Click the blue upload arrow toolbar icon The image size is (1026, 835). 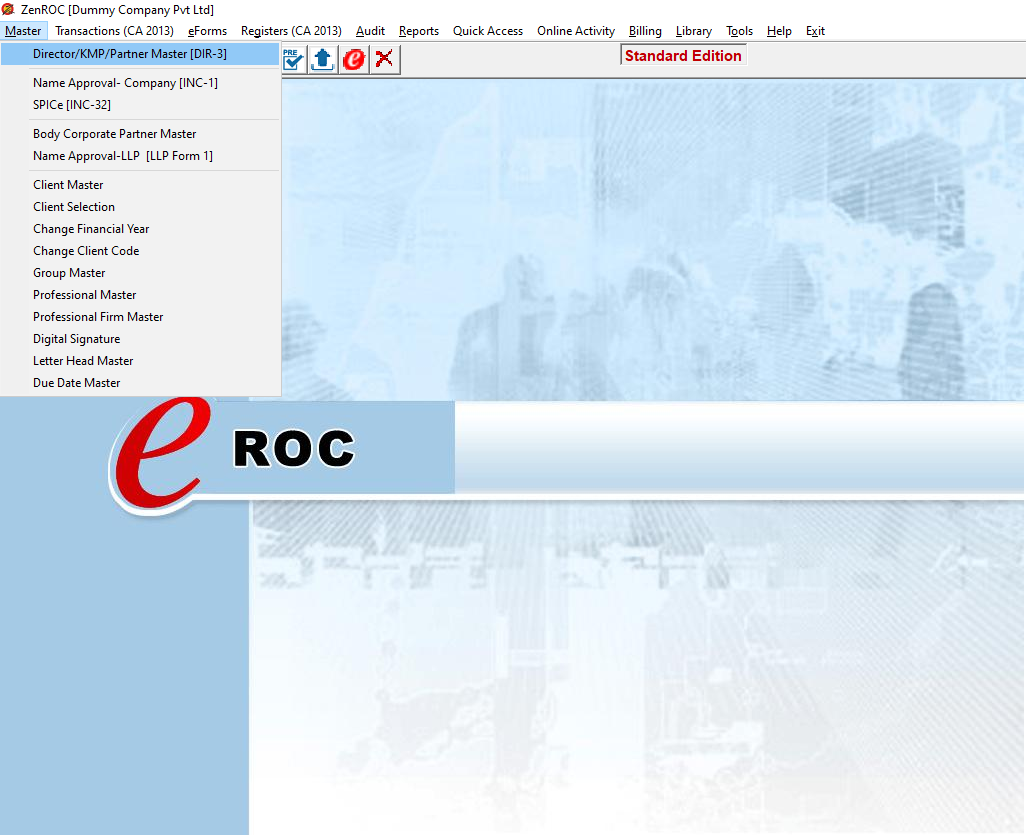pyautogui.click(x=323, y=60)
